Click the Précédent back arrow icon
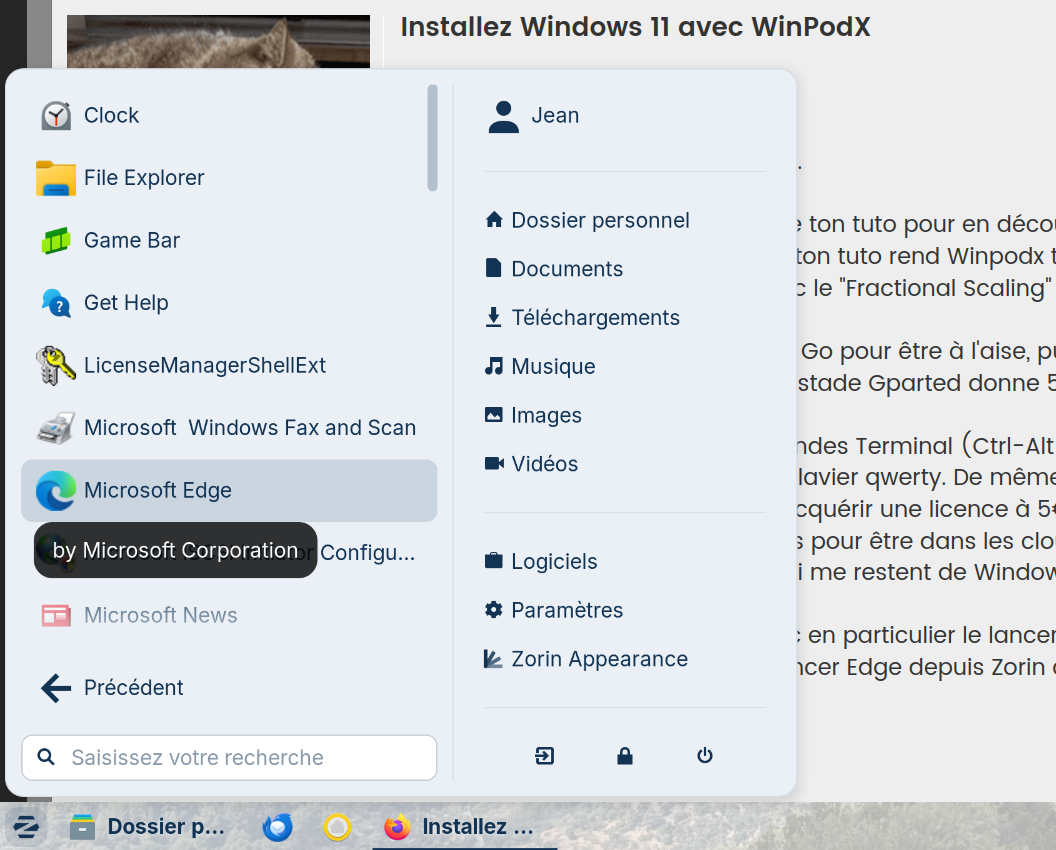Image resolution: width=1056 pixels, height=850 pixels. (x=56, y=688)
